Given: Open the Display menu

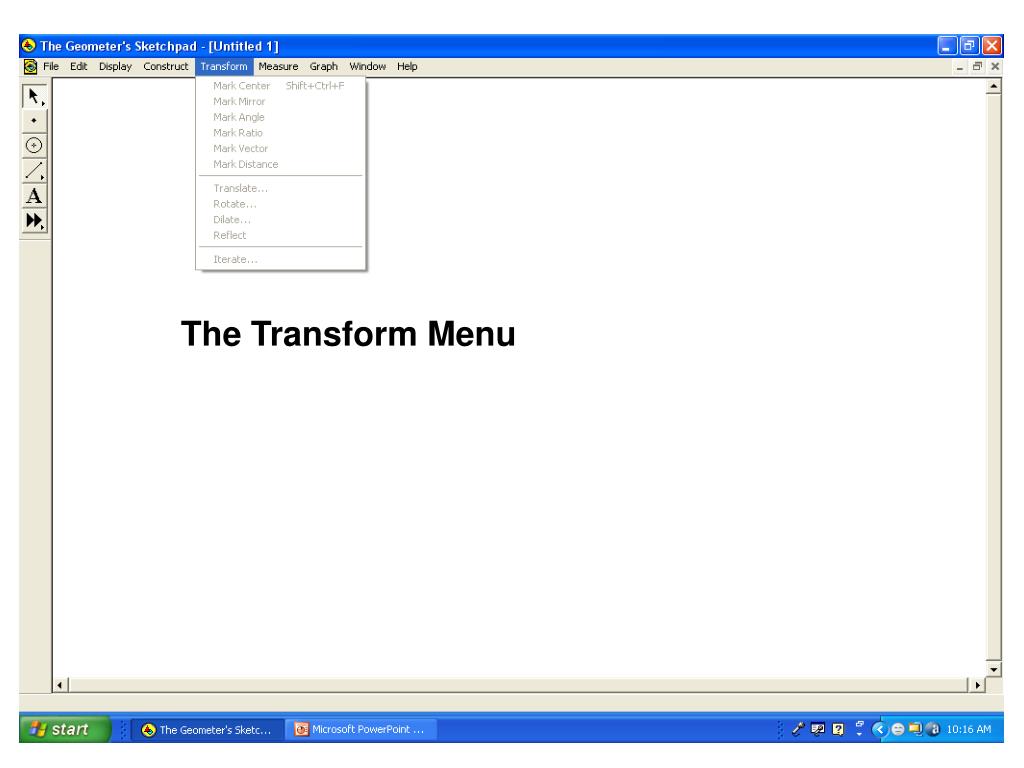Looking at the screenshot, I should 115,67.
